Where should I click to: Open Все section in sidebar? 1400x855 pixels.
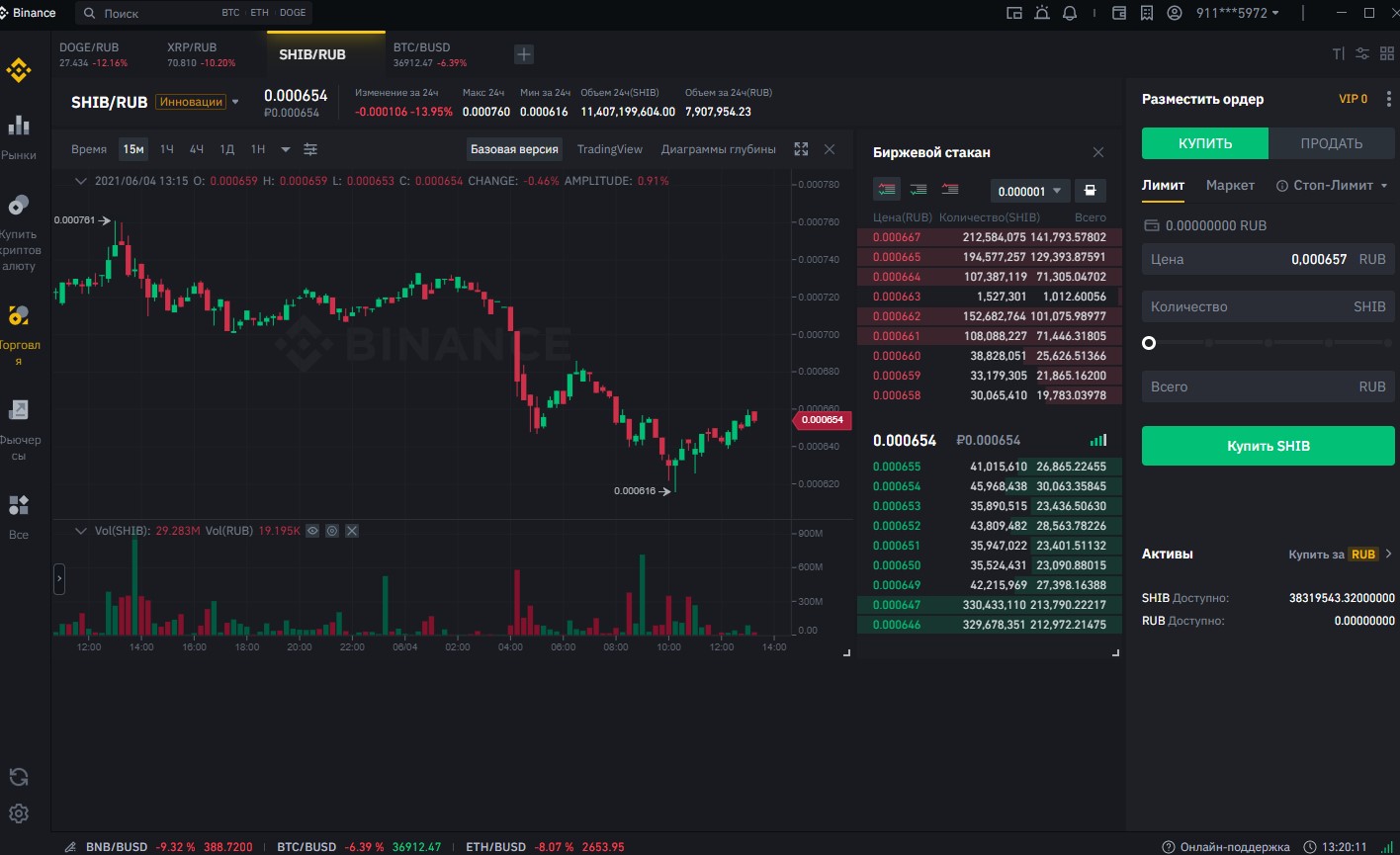(x=18, y=518)
